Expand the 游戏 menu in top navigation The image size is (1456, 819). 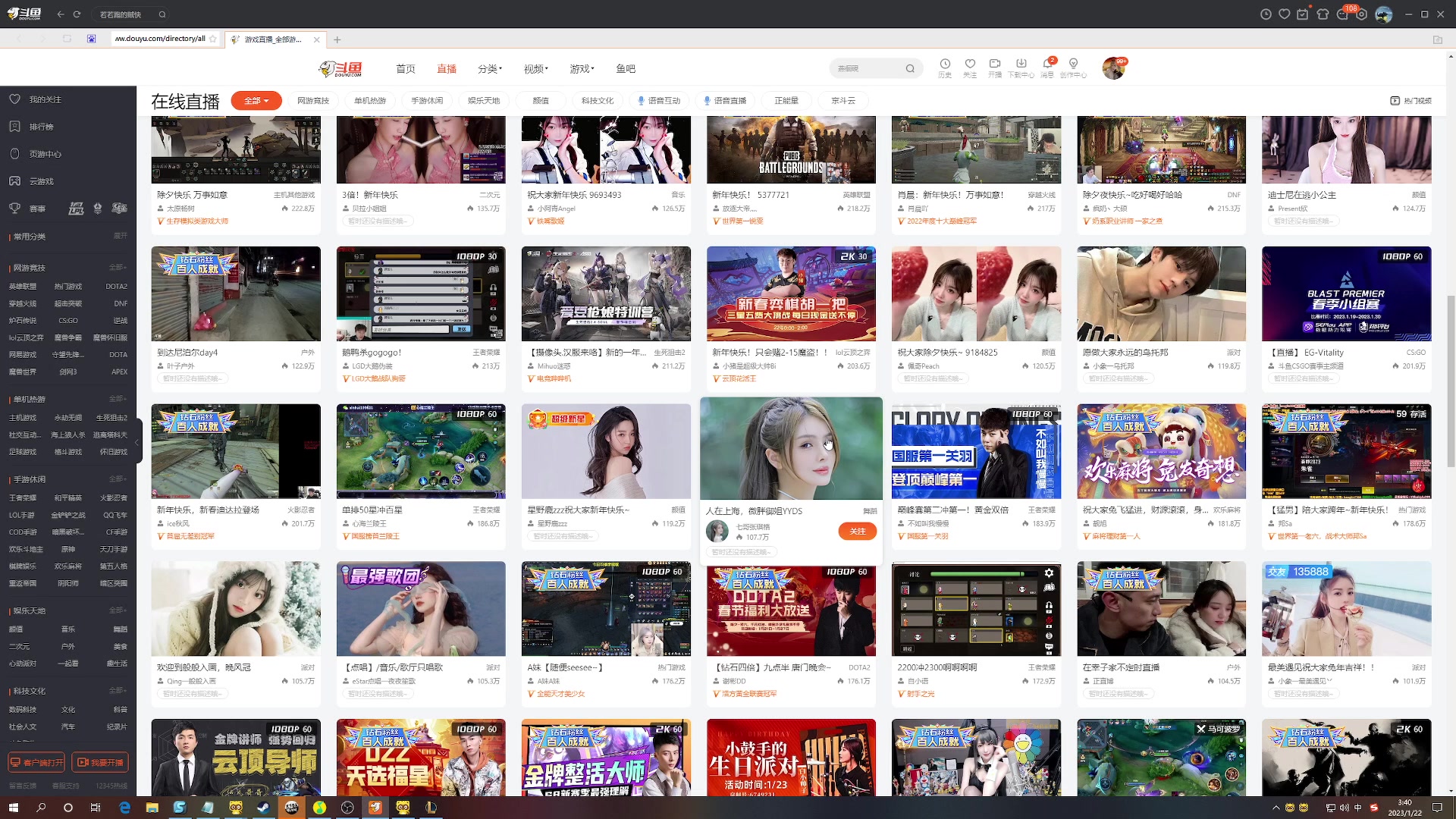pyautogui.click(x=582, y=69)
